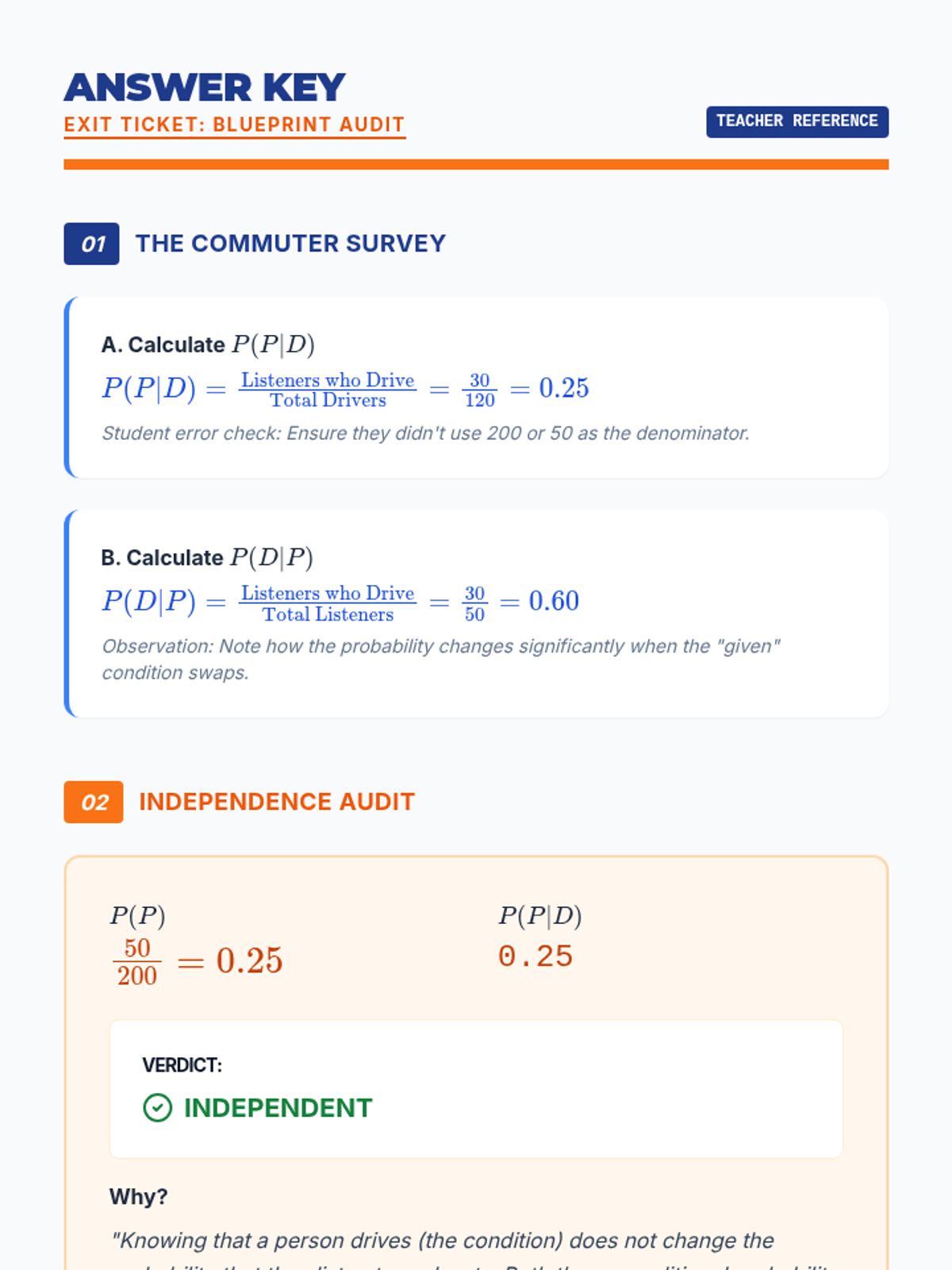Select the INDEPENDENCE AUDIT heading
This screenshot has height=1270, width=952.
tap(277, 802)
